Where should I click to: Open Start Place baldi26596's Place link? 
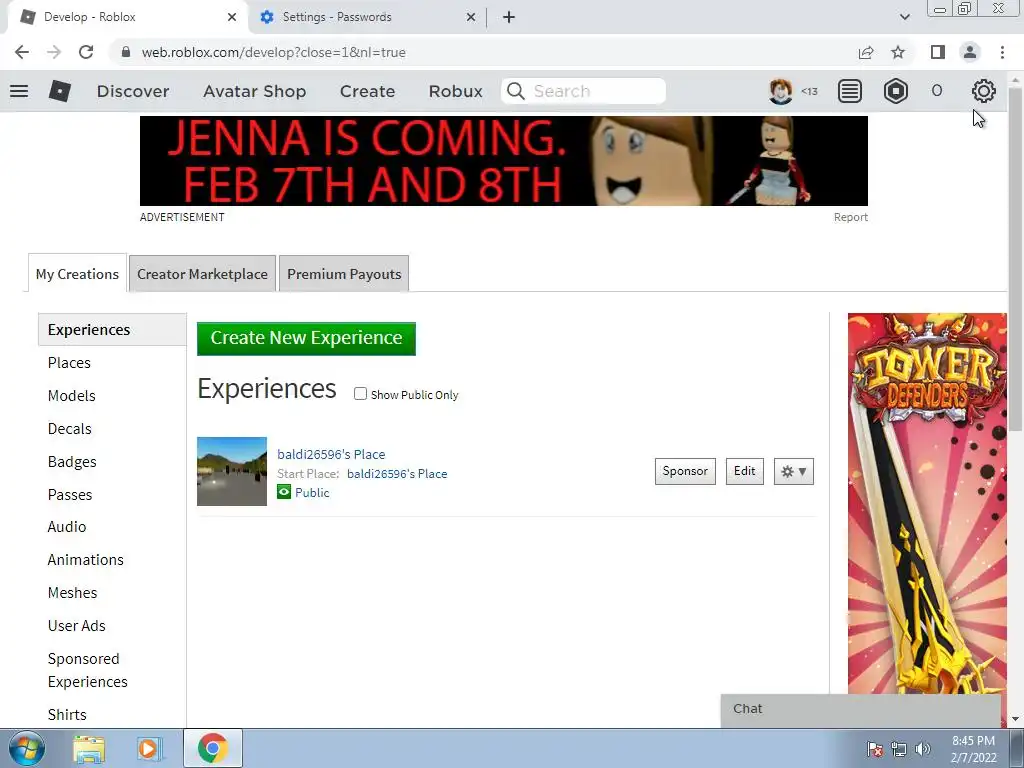click(x=397, y=473)
